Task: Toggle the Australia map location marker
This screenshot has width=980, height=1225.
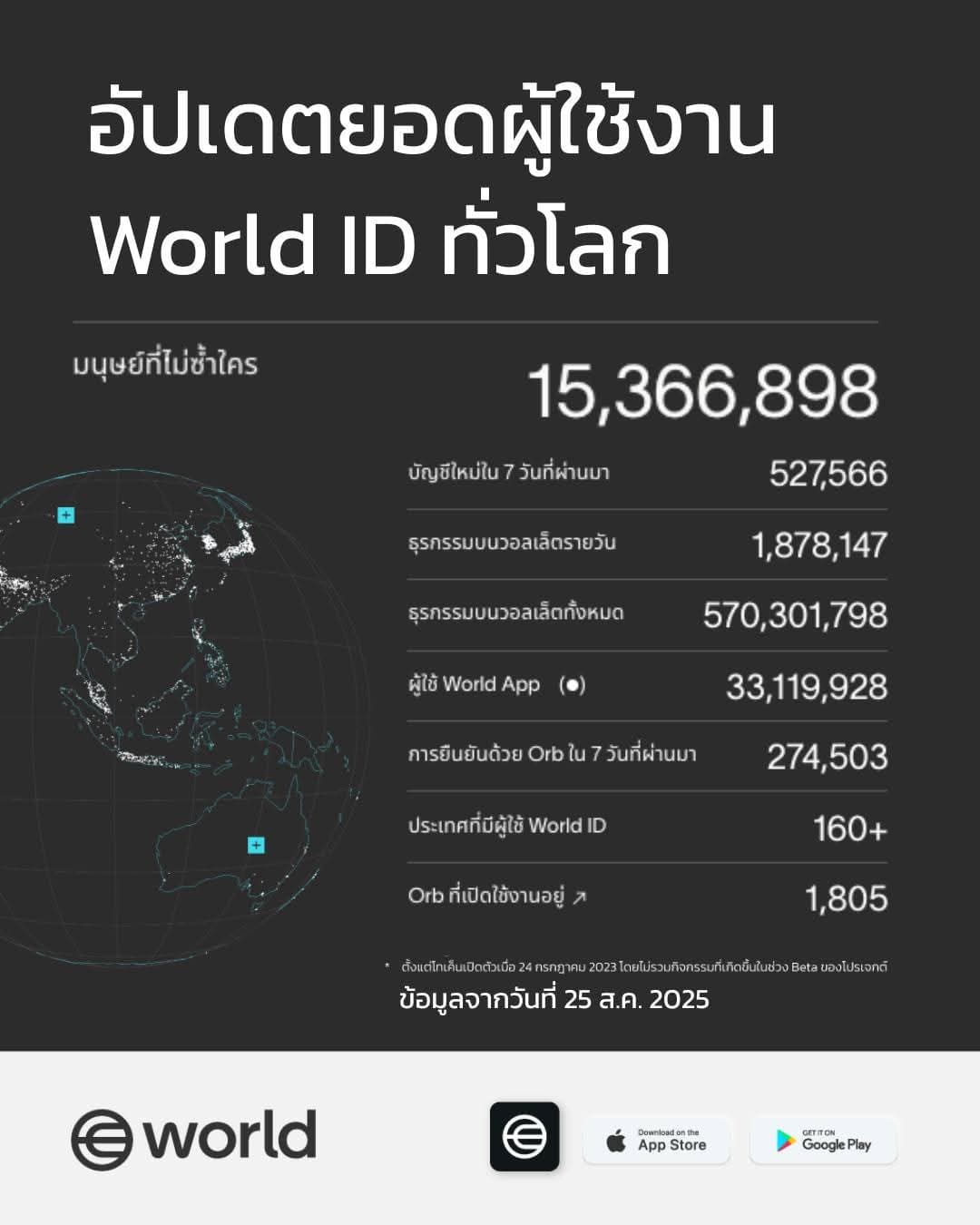Action: pos(255,846)
